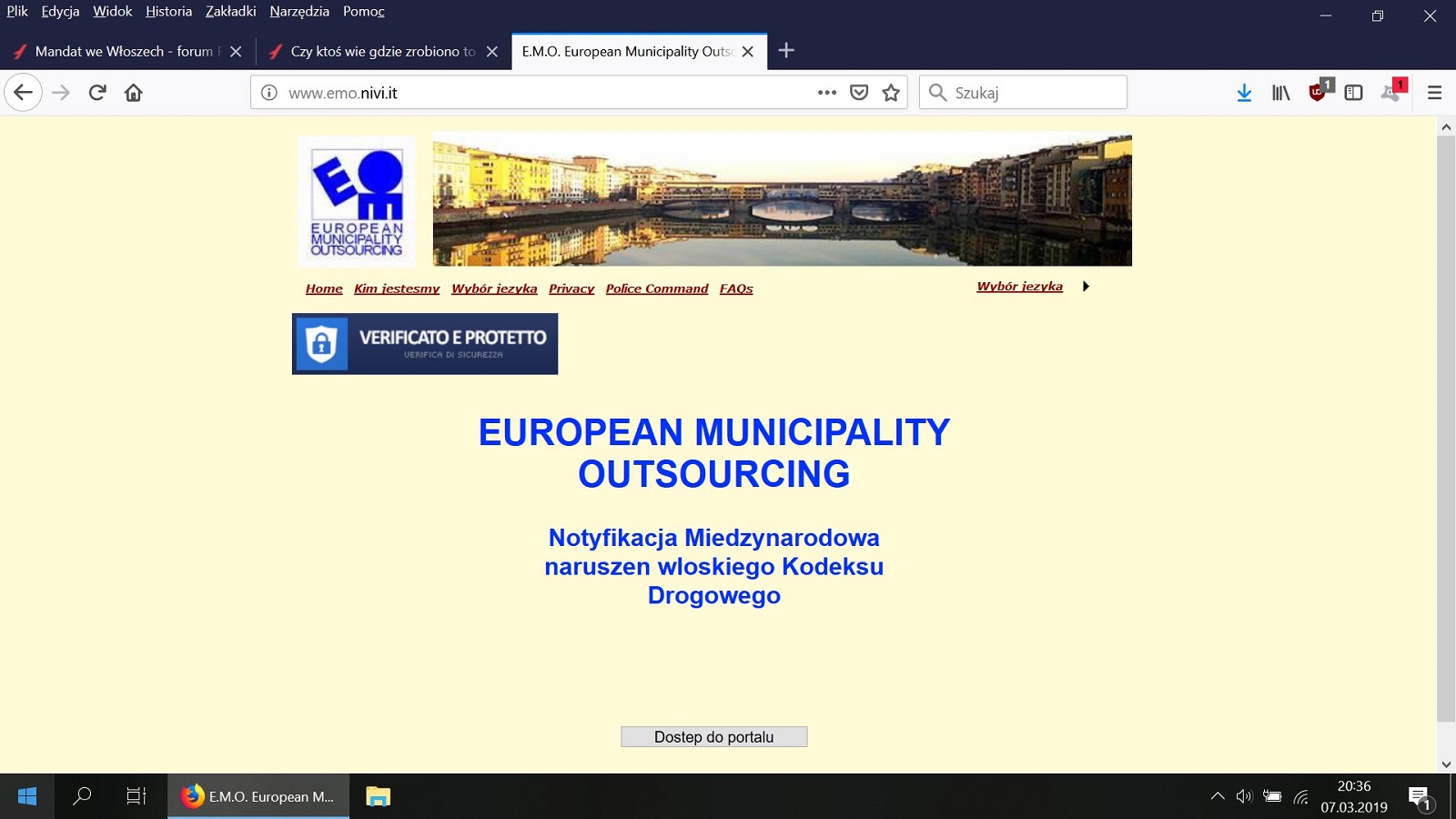Follow the Kim jestesmy link
Screen dimensions: 1456x819
397,288
